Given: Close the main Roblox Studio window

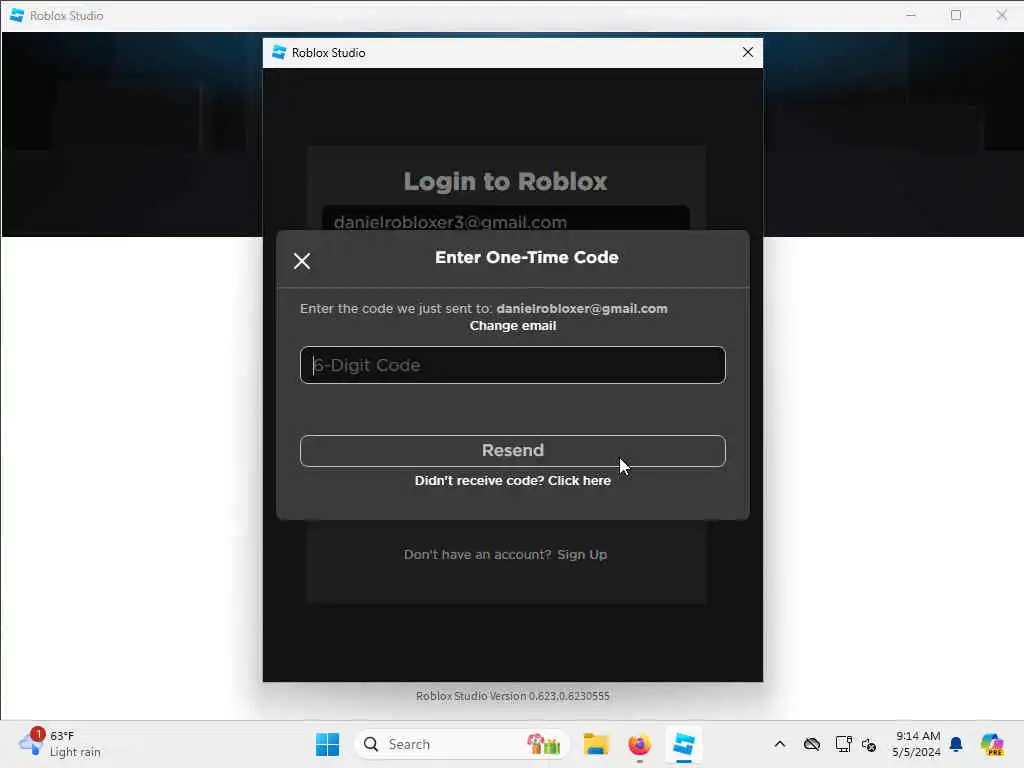Looking at the screenshot, I should [1001, 15].
